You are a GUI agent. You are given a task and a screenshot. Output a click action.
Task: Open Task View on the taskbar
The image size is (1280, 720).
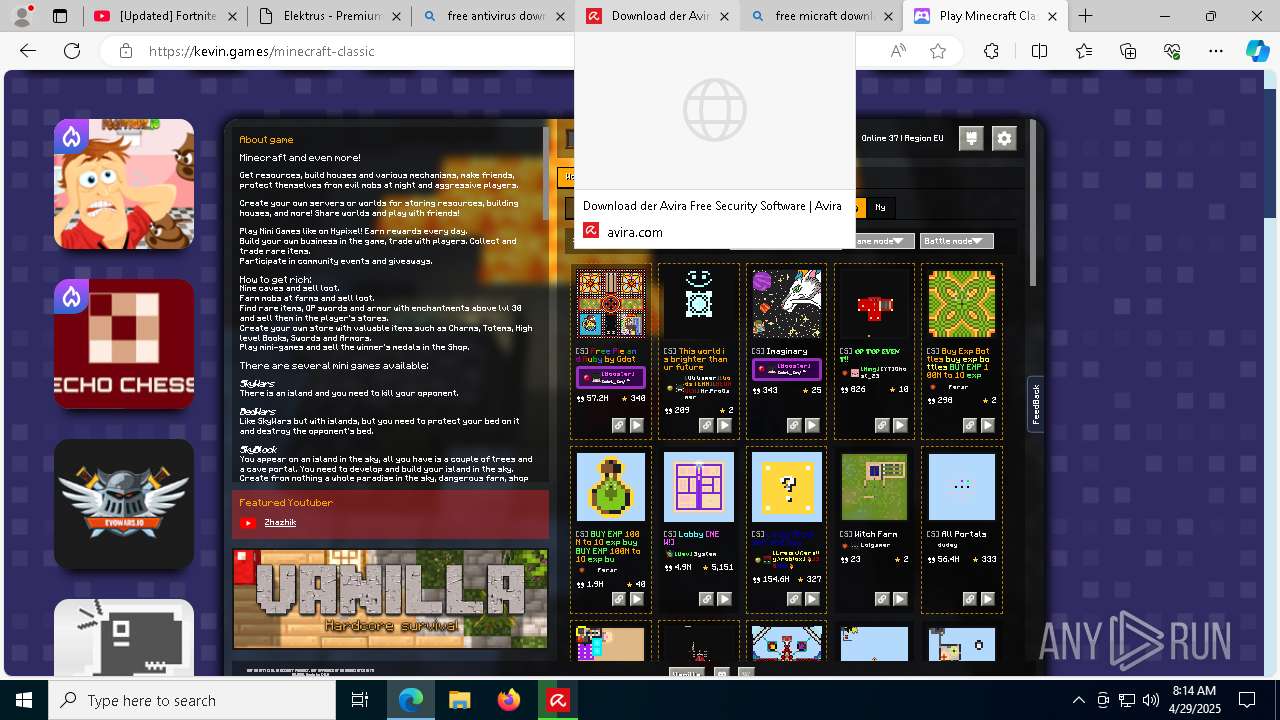click(x=360, y=700)
